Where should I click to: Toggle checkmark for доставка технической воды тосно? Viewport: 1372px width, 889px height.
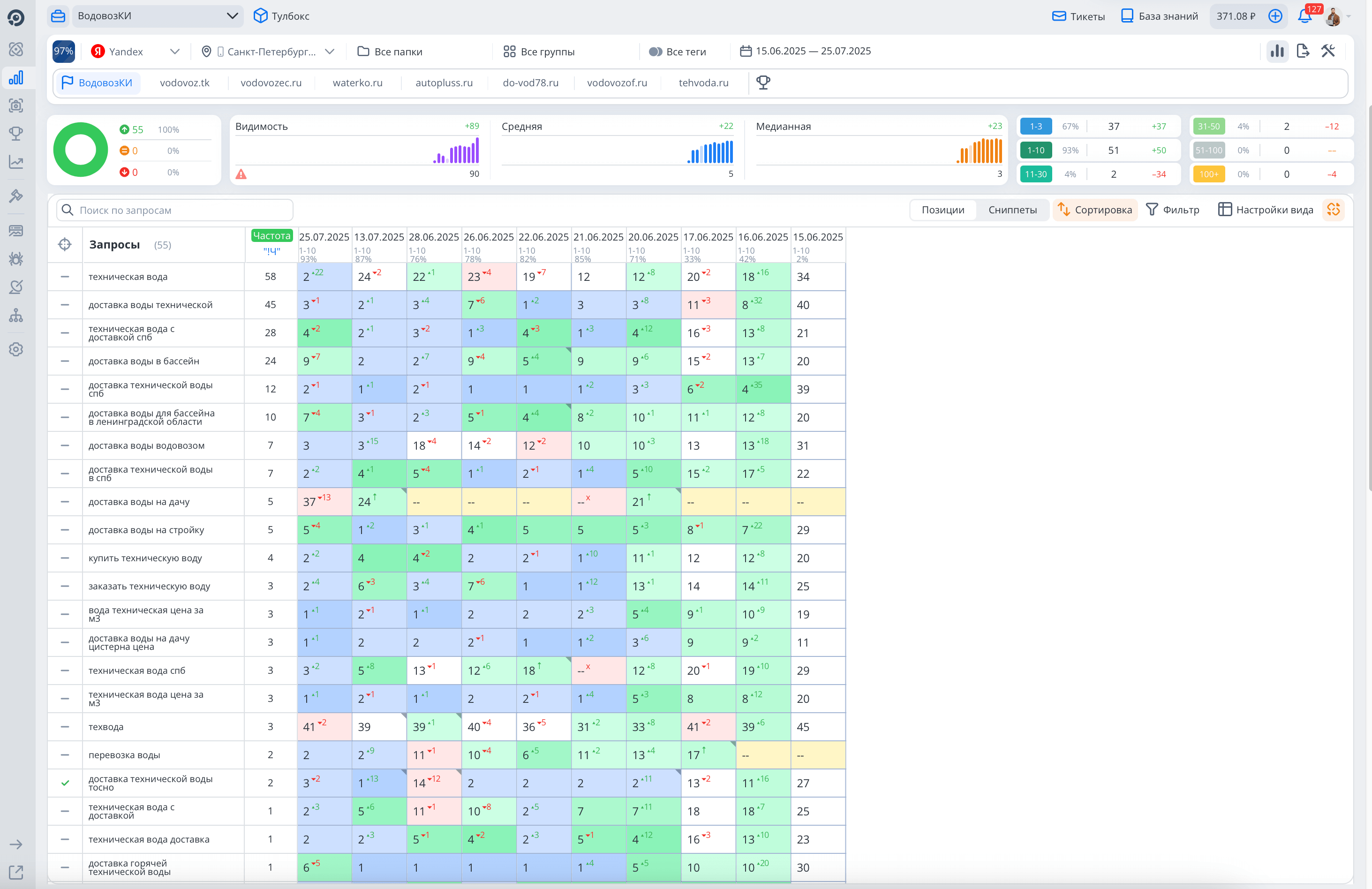[x=65, y=783]
